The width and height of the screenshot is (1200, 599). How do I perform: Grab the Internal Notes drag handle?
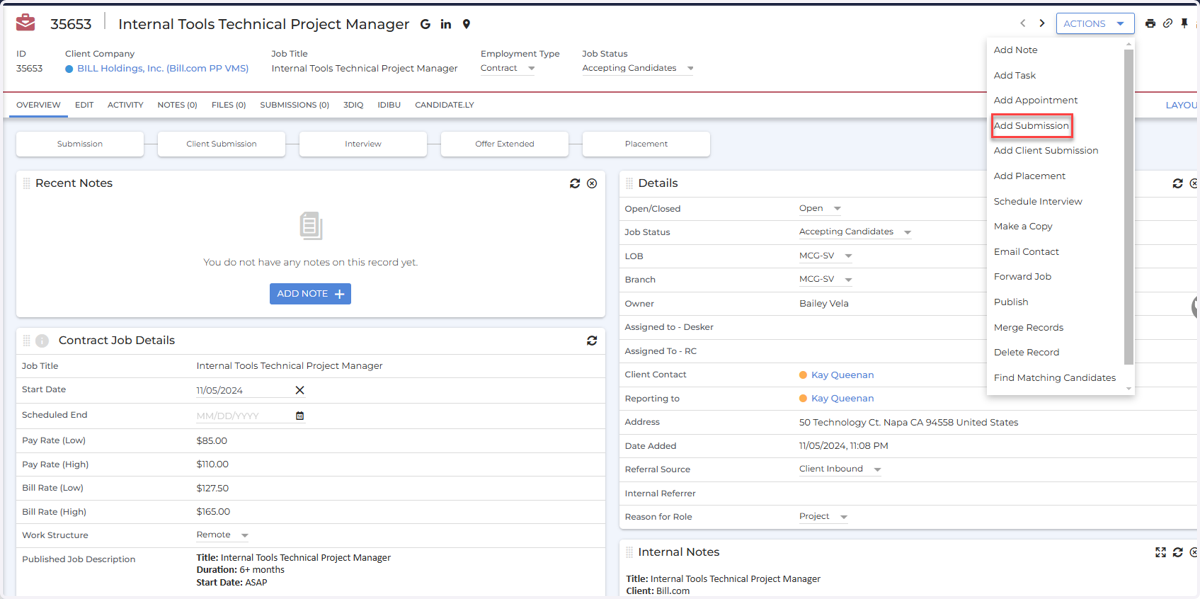click(x=629, y=552)
